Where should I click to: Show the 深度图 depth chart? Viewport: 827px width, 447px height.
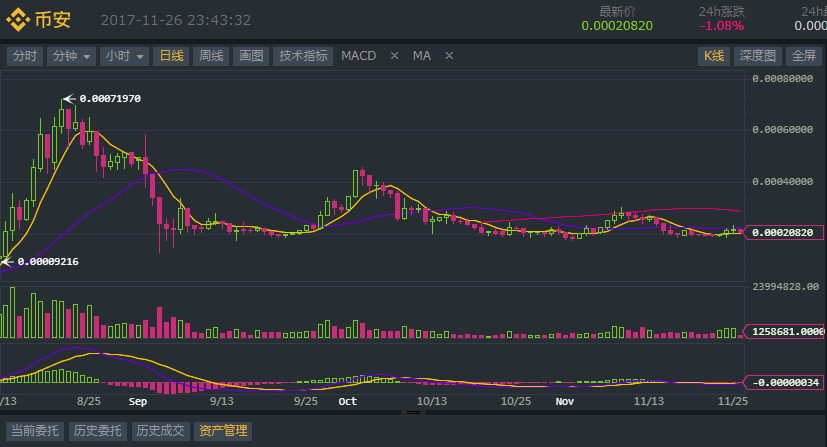click(x=757, y=56)
